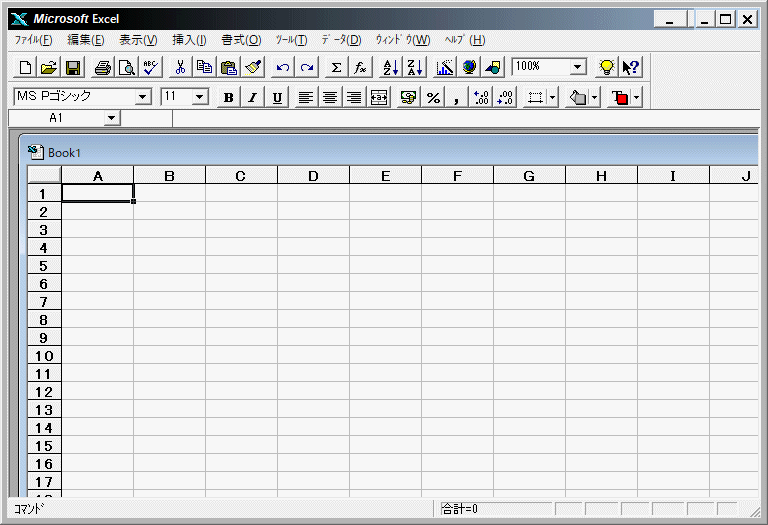Sort descending Z to A

[x=414, y=67]
